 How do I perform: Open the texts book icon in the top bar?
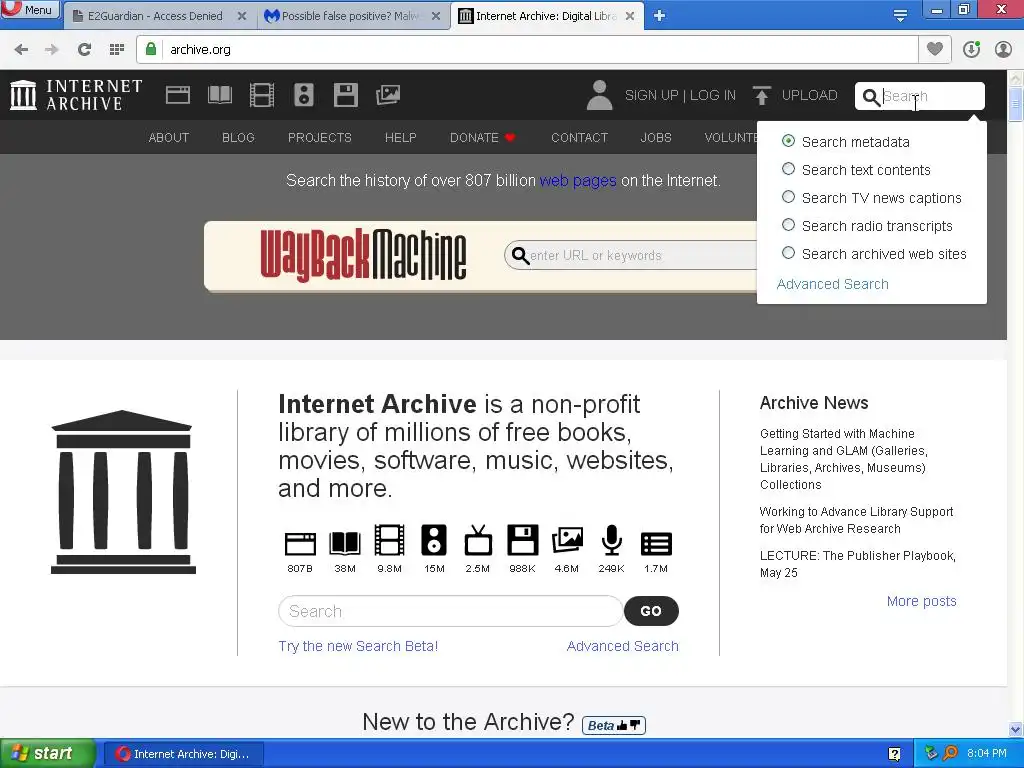[219, 95]
